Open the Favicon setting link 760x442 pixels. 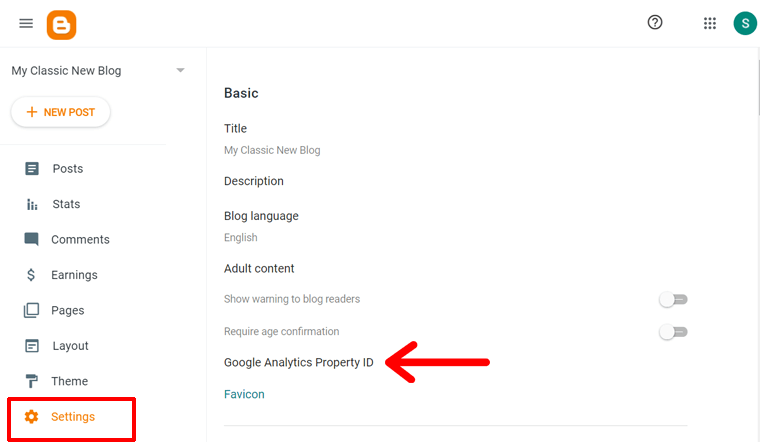point(244,394)
